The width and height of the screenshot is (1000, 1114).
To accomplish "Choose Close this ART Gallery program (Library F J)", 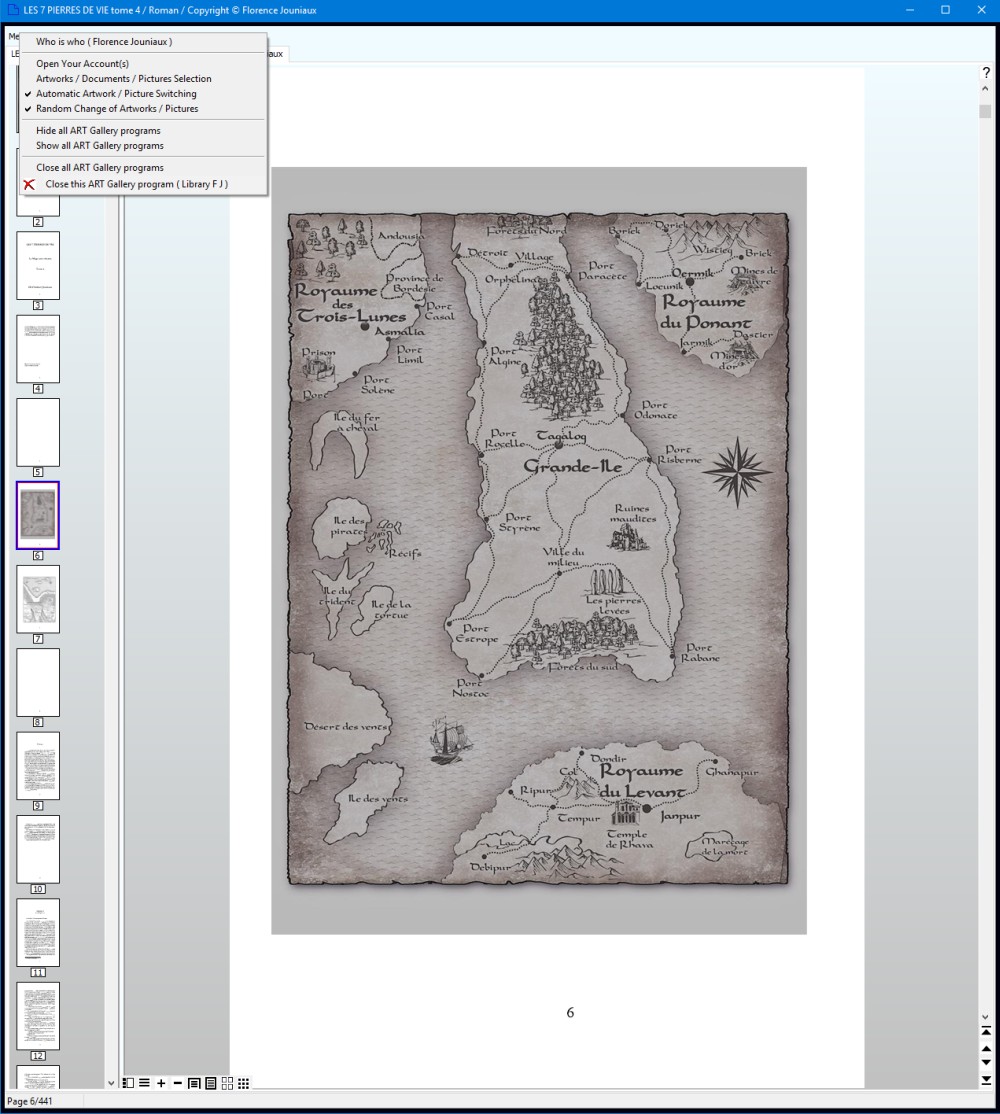I will click(136, 184).
